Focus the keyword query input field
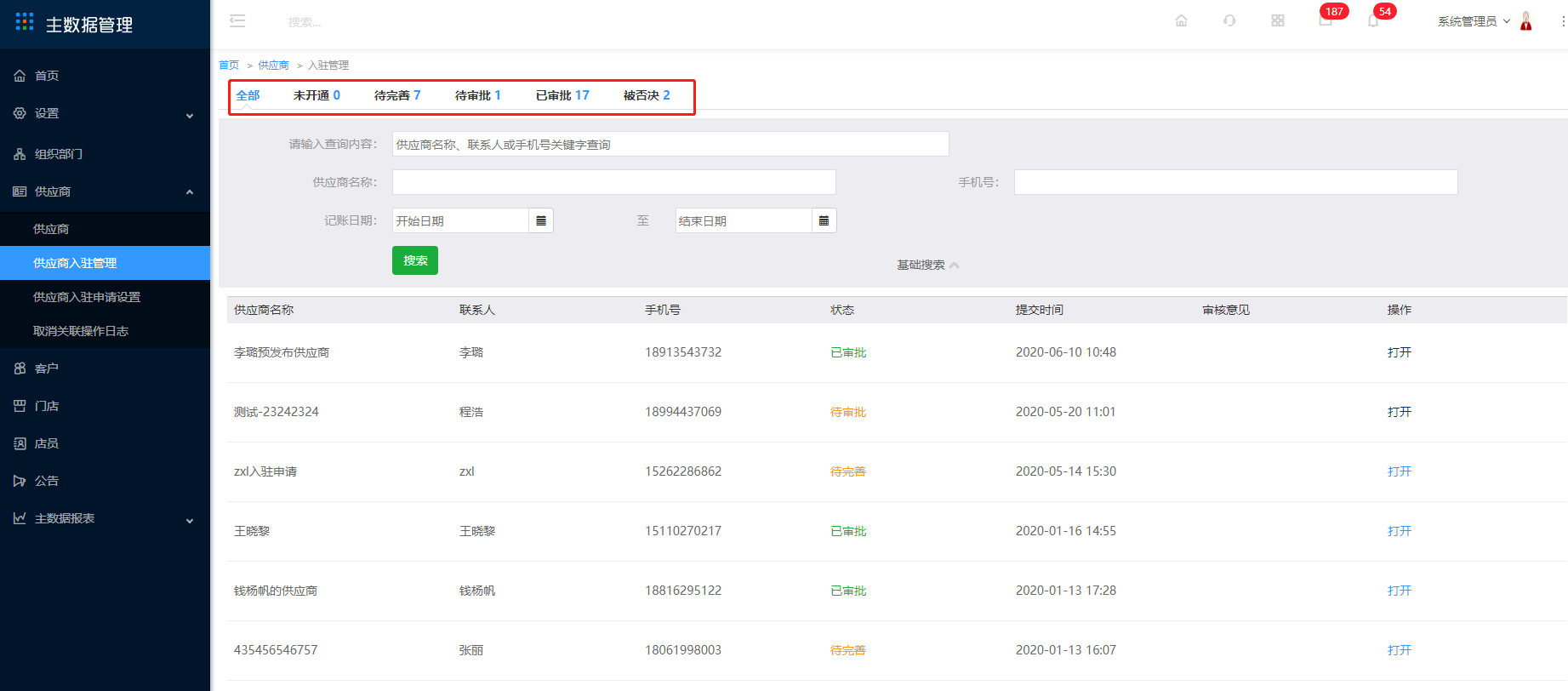 click(670, 144)
